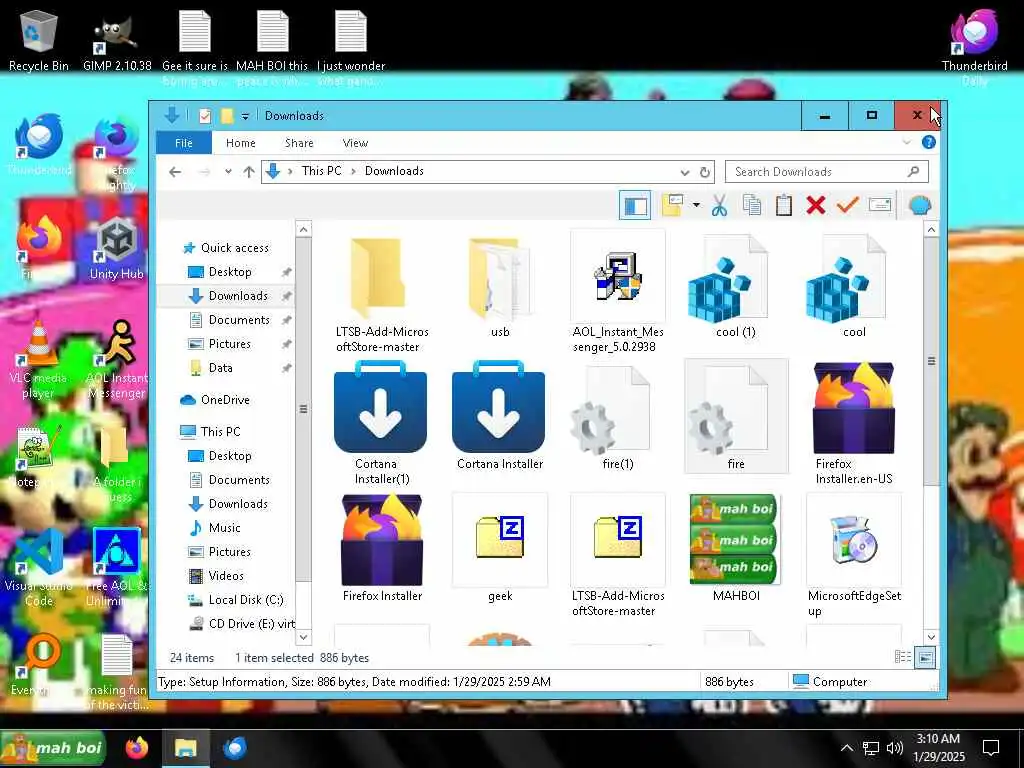This screenshot has height=768, width=1024.
Task: Select the AOL_Instant_Messenger_5.0.2938 file
Action: click(618, 293)
